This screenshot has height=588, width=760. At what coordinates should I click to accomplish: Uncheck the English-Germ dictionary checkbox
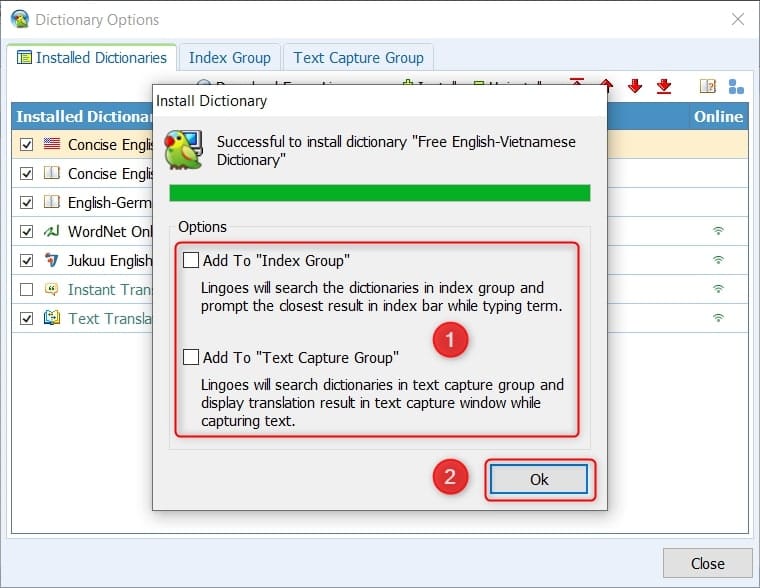pos(26,203)
